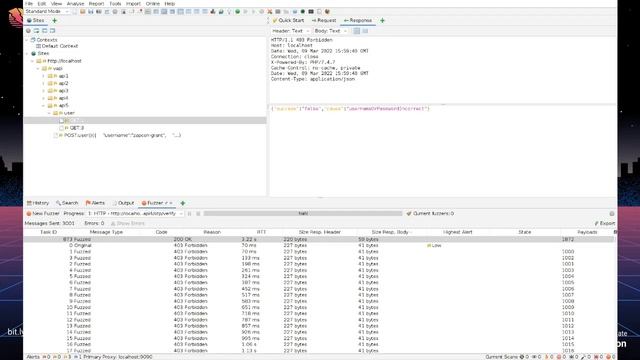Click the Export button

[605, 223]
